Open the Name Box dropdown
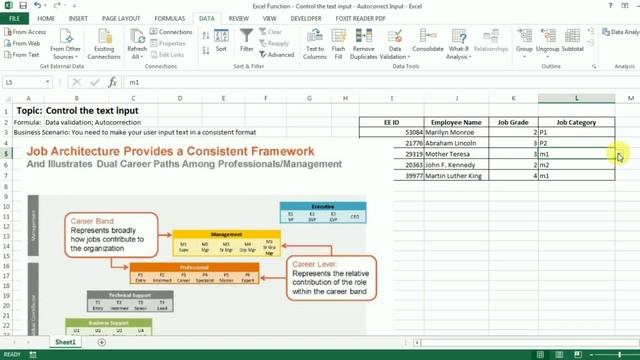Image resolution: width=640 pixels, height=360 pixels. coord(47,82)
